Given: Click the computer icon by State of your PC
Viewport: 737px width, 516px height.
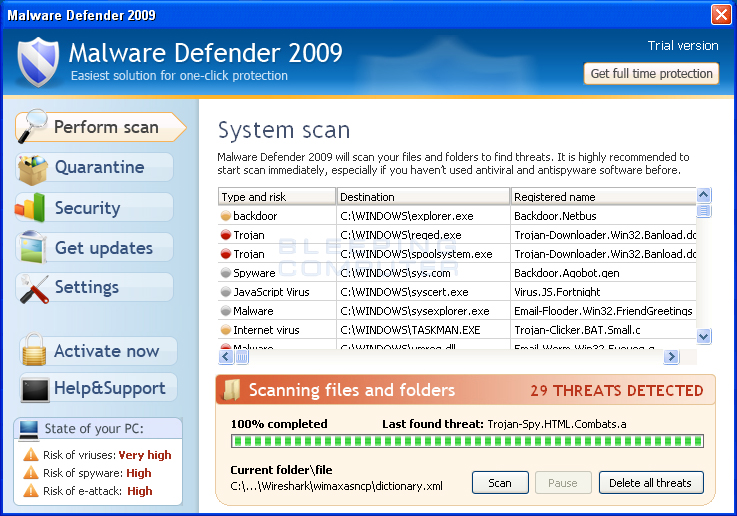Looking at the screenshot, I should [x=29, y=430].
